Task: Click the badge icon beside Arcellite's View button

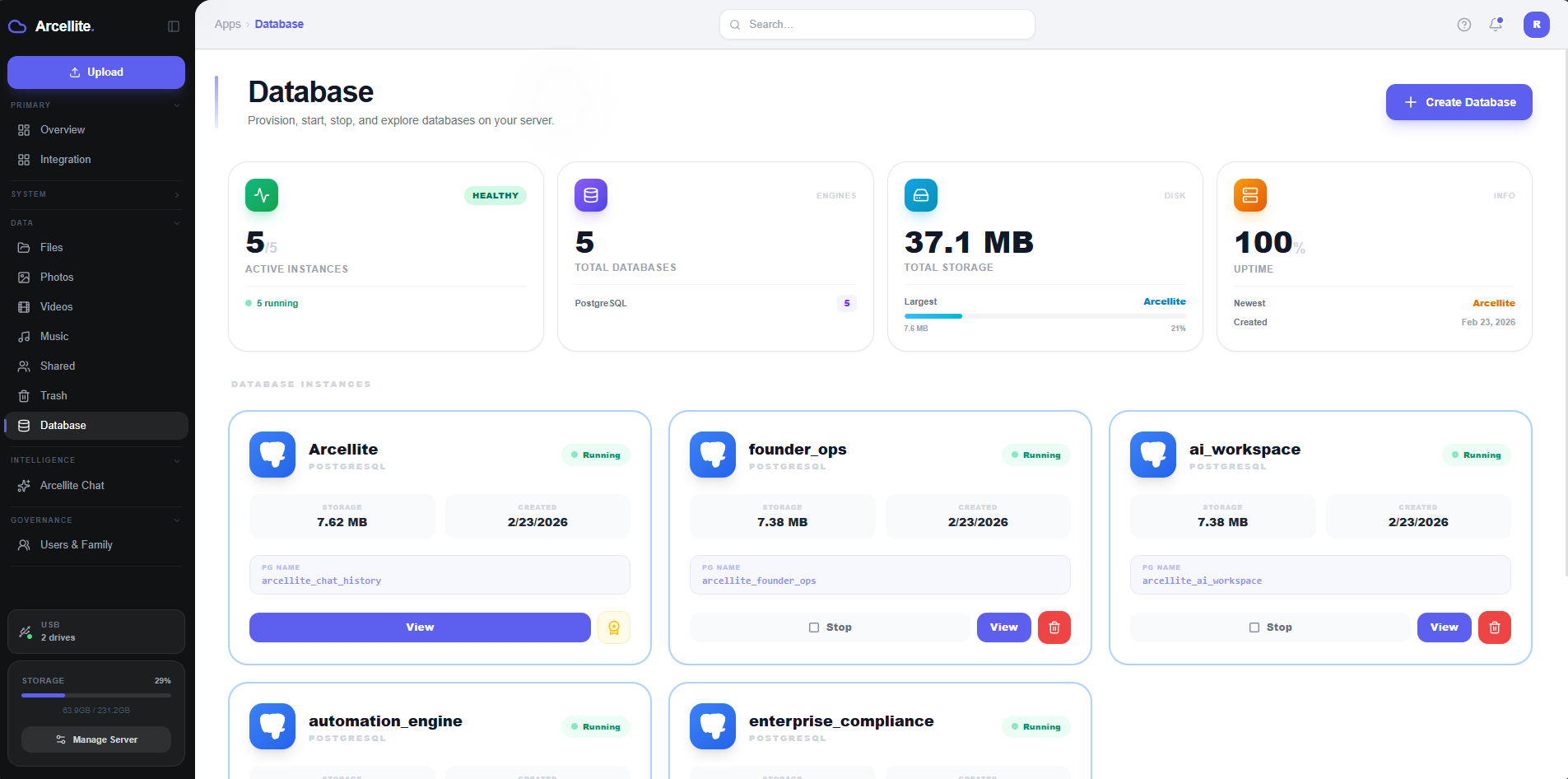Action: coord(614,627)
